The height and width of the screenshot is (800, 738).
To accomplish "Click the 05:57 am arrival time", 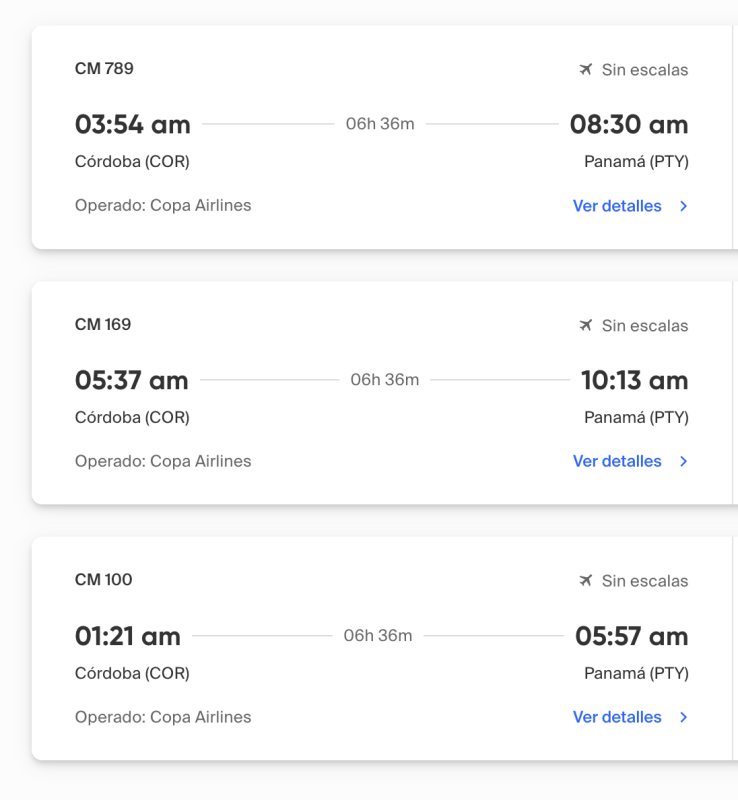I will (x=631, y=636).
